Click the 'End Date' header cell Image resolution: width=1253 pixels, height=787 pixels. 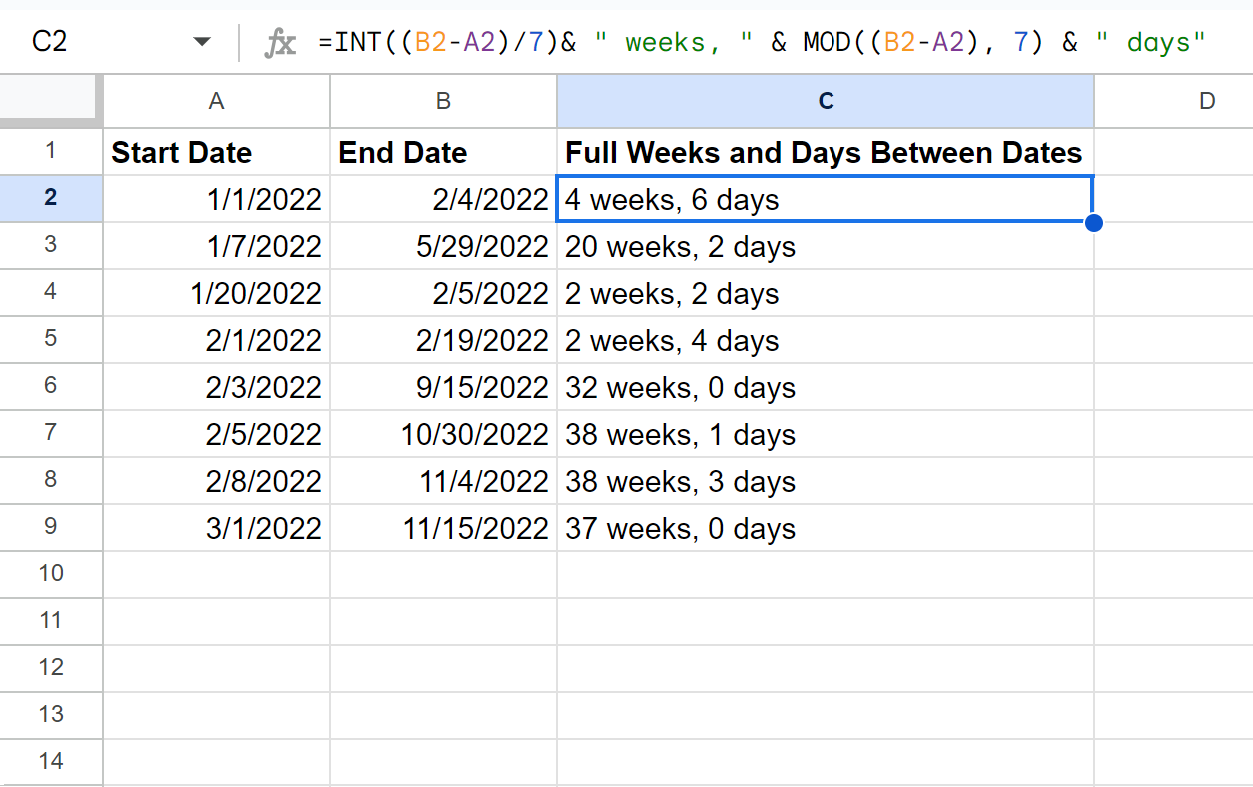[x=443, y=152]
